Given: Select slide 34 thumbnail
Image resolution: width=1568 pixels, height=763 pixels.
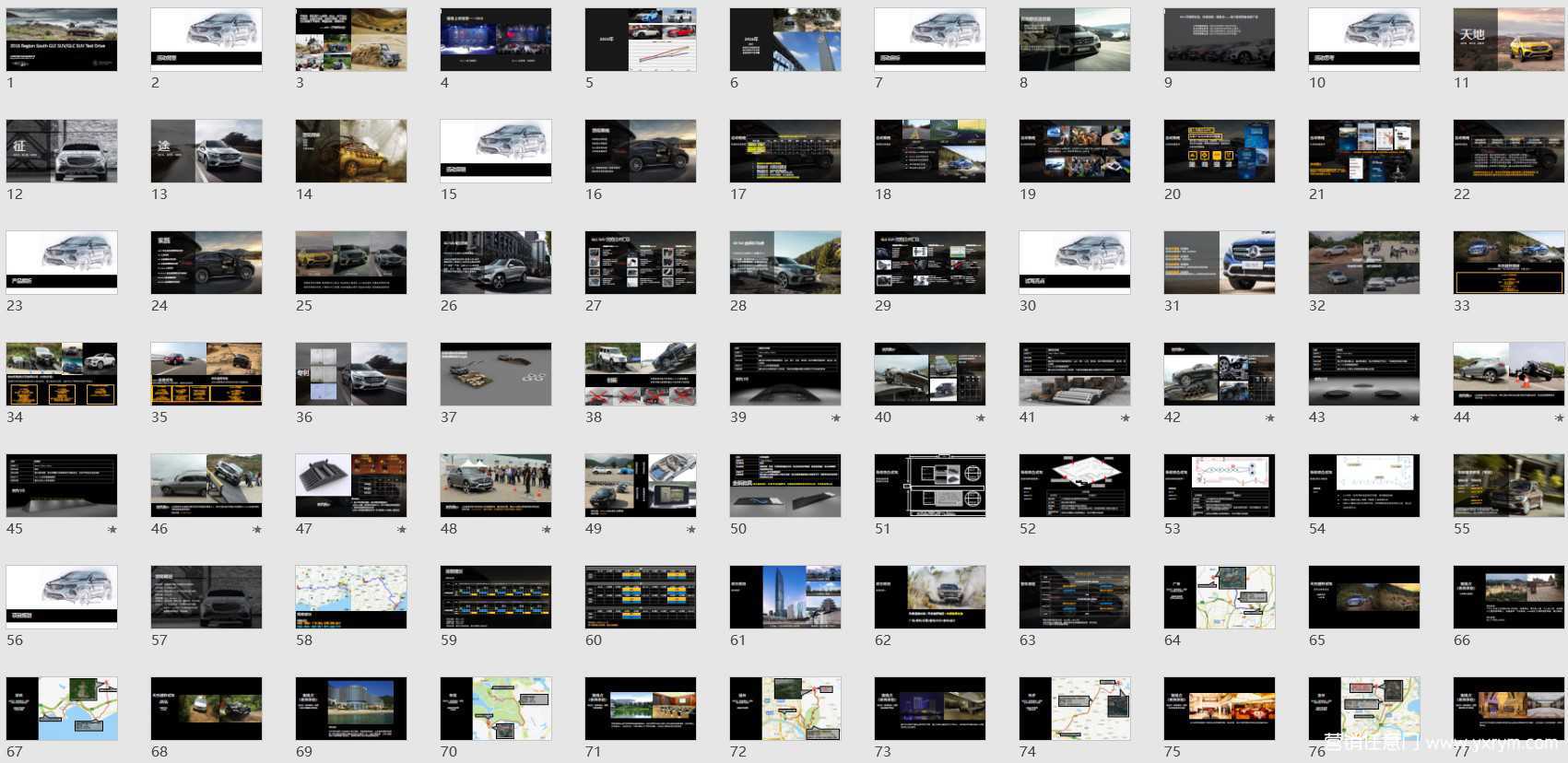Looking at the screenshot, I should (62, 374).
